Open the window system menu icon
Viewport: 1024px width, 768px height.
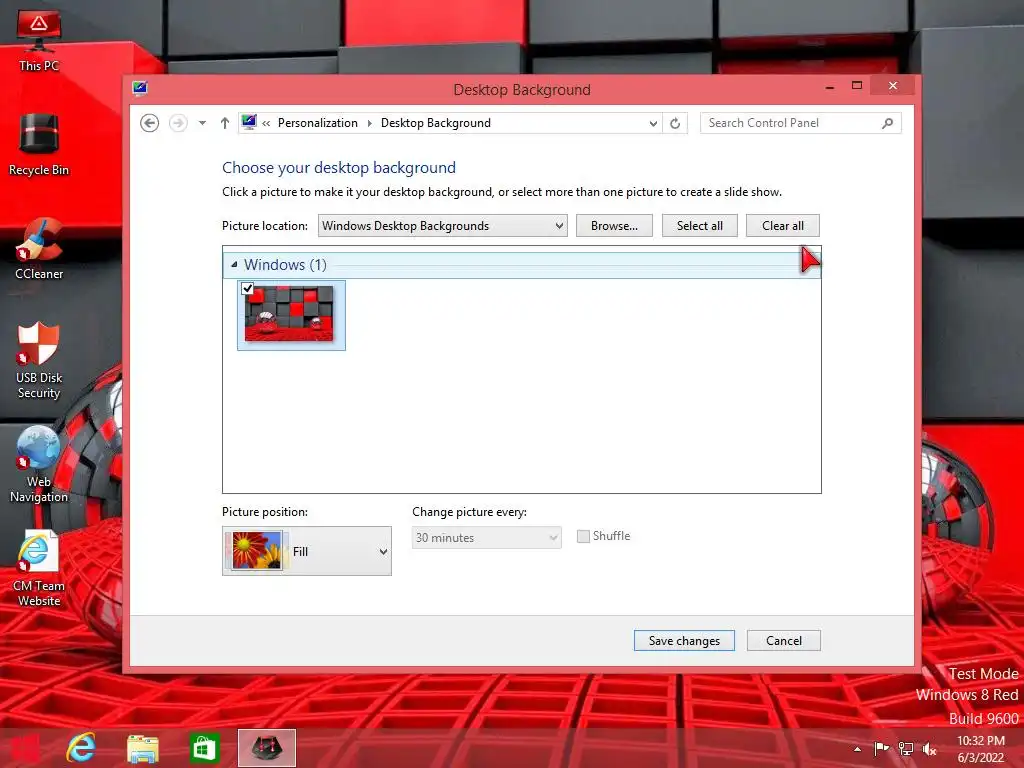click(140, 88)
